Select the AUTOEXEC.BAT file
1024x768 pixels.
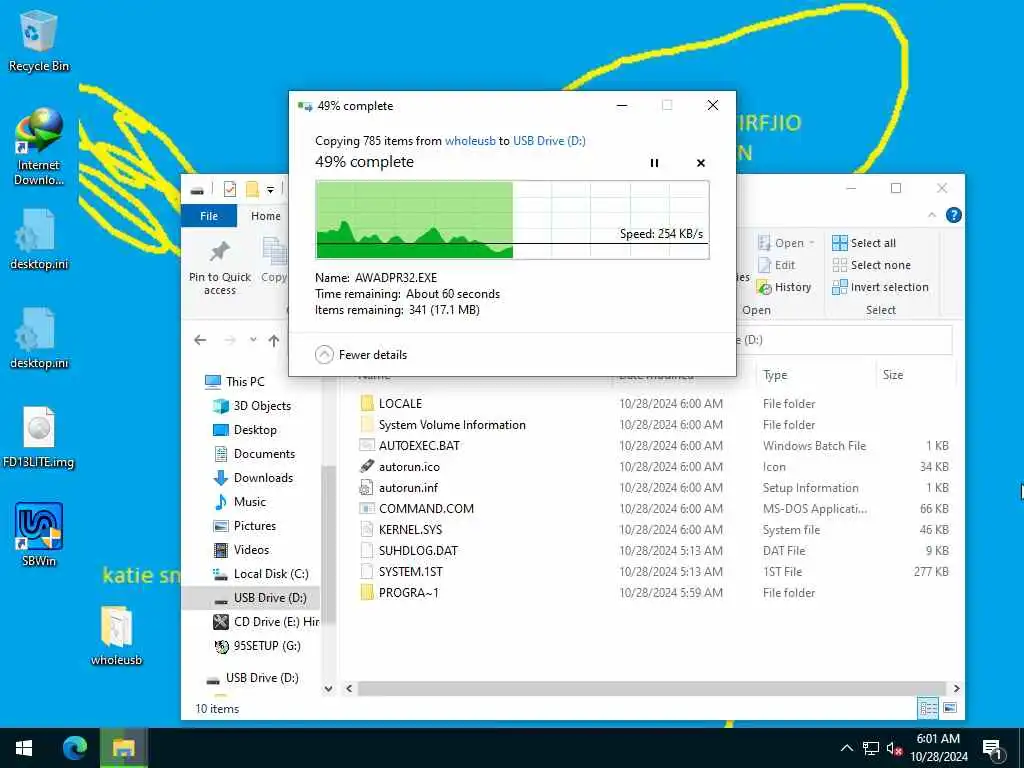point(419,445)
